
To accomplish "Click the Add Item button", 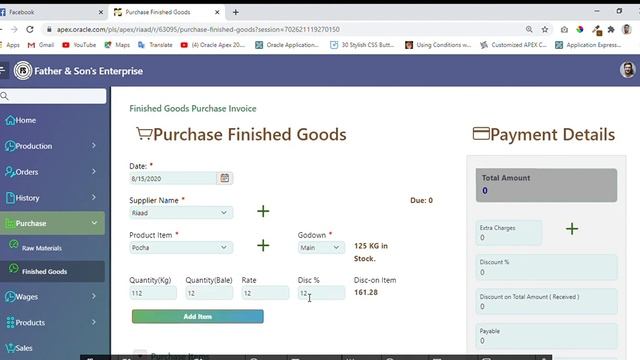I will (198, 316).
